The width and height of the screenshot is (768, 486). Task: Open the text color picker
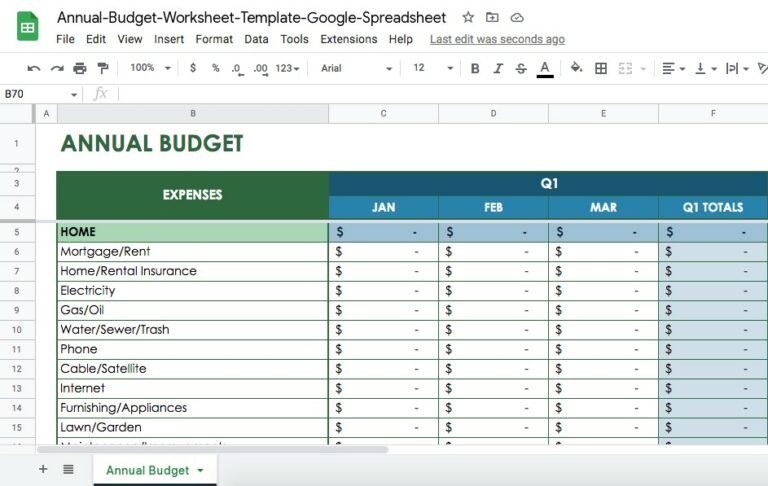(545, 69)
